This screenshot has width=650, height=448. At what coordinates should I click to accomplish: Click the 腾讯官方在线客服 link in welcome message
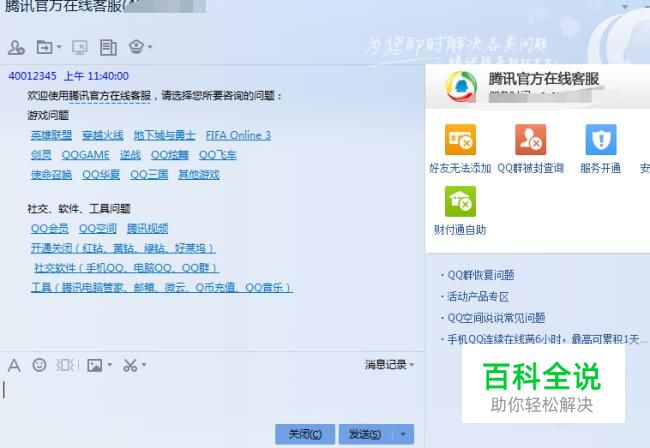(x=109, y=96)
